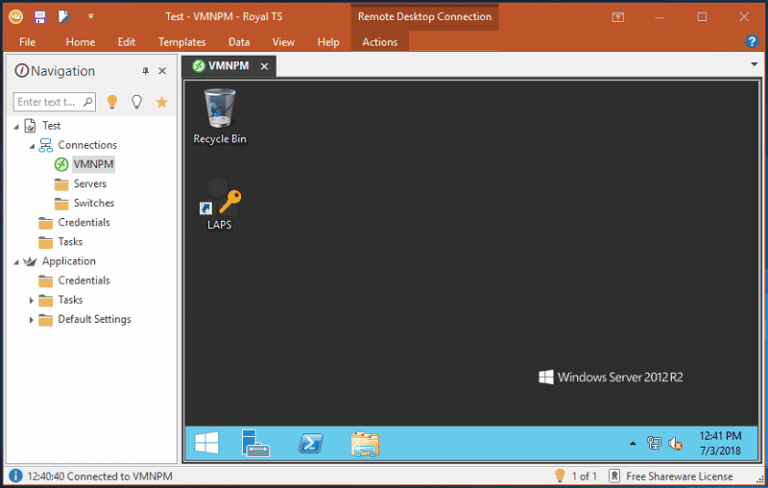This screenshot has width=768, height=488.
Task: Open File Explorer from remote taskbar
Action: tap(365, 444)
